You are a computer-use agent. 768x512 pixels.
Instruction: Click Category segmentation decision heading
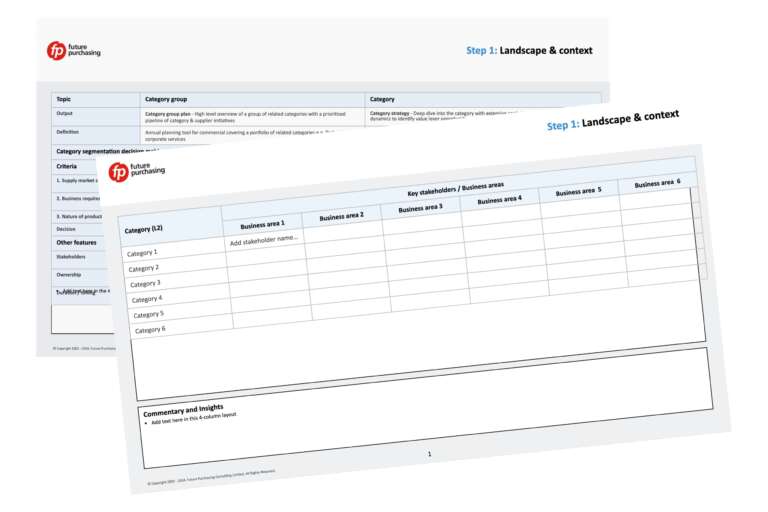(x=106, y=151)
